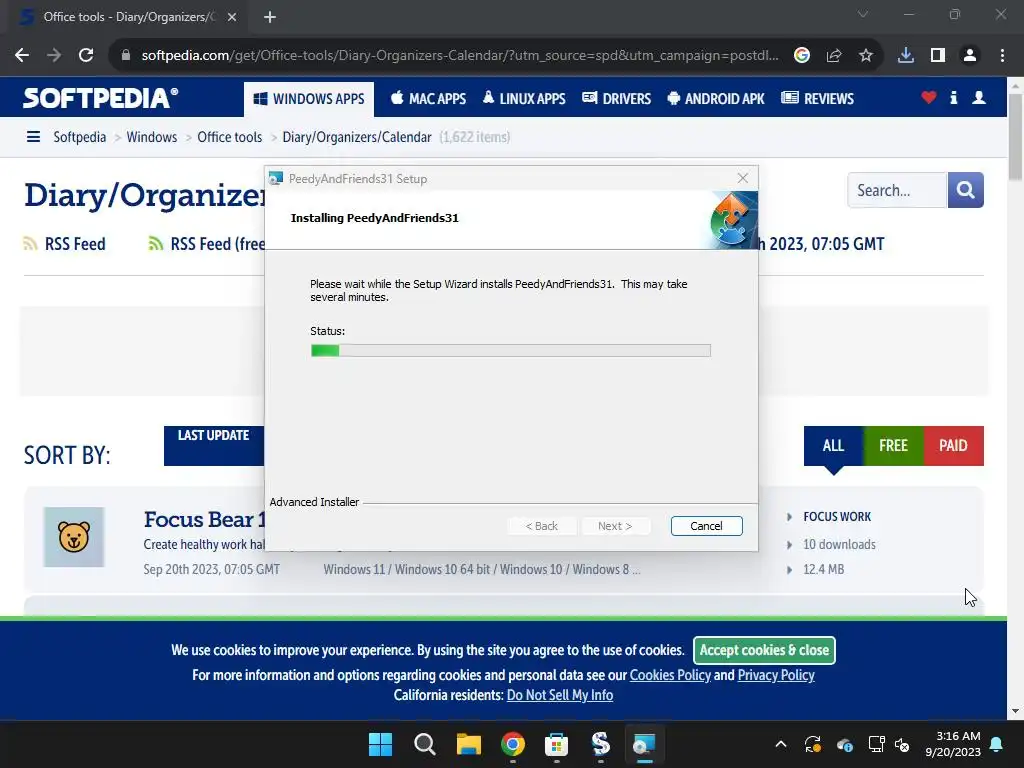Filter listing by FREE

pyautogui.click(x=893, y=445)
